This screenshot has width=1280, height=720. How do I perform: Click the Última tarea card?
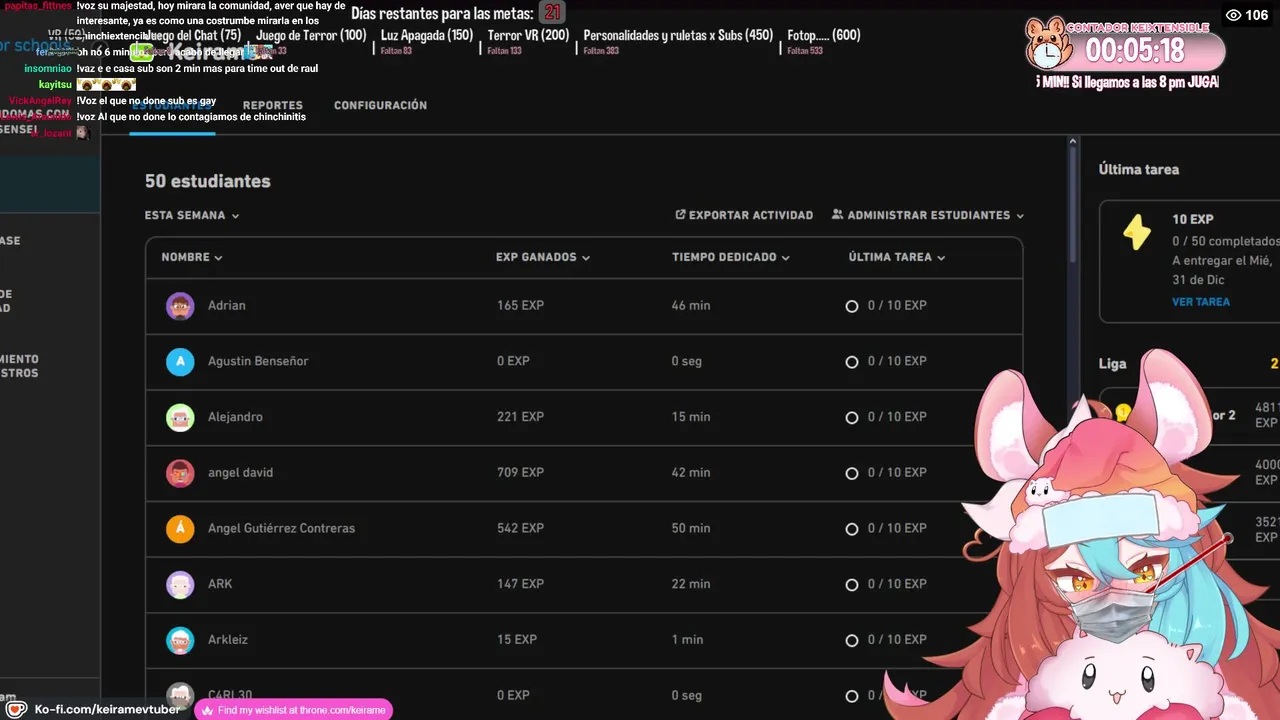click(1189, 261)
